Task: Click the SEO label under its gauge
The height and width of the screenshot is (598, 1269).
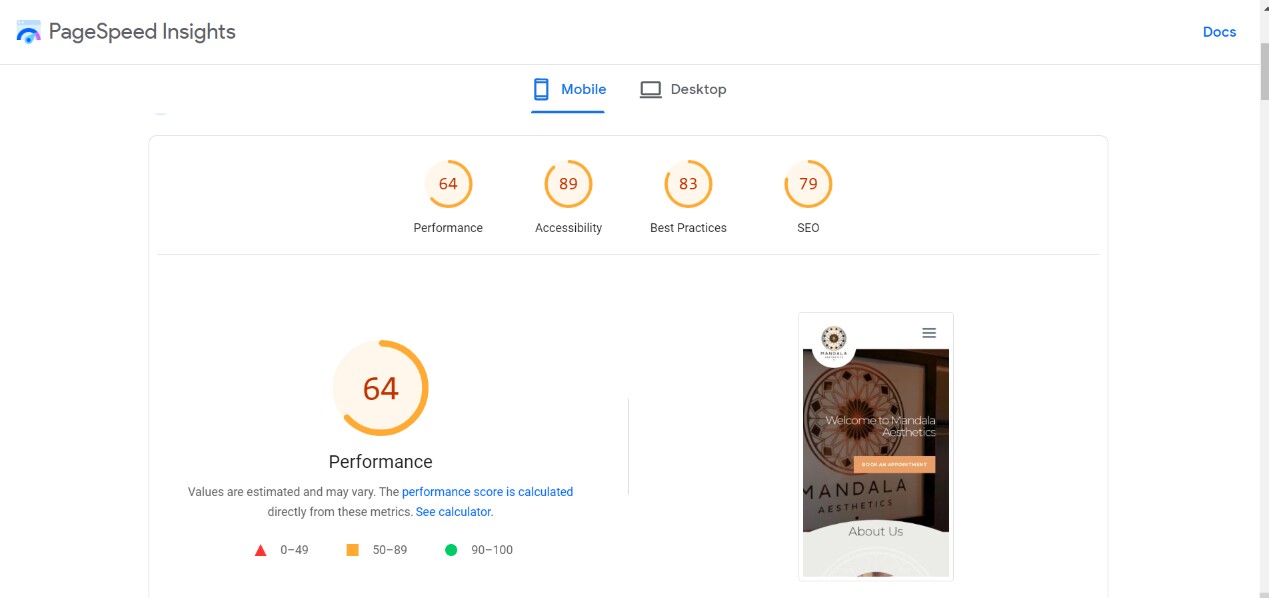Action: 808,227
